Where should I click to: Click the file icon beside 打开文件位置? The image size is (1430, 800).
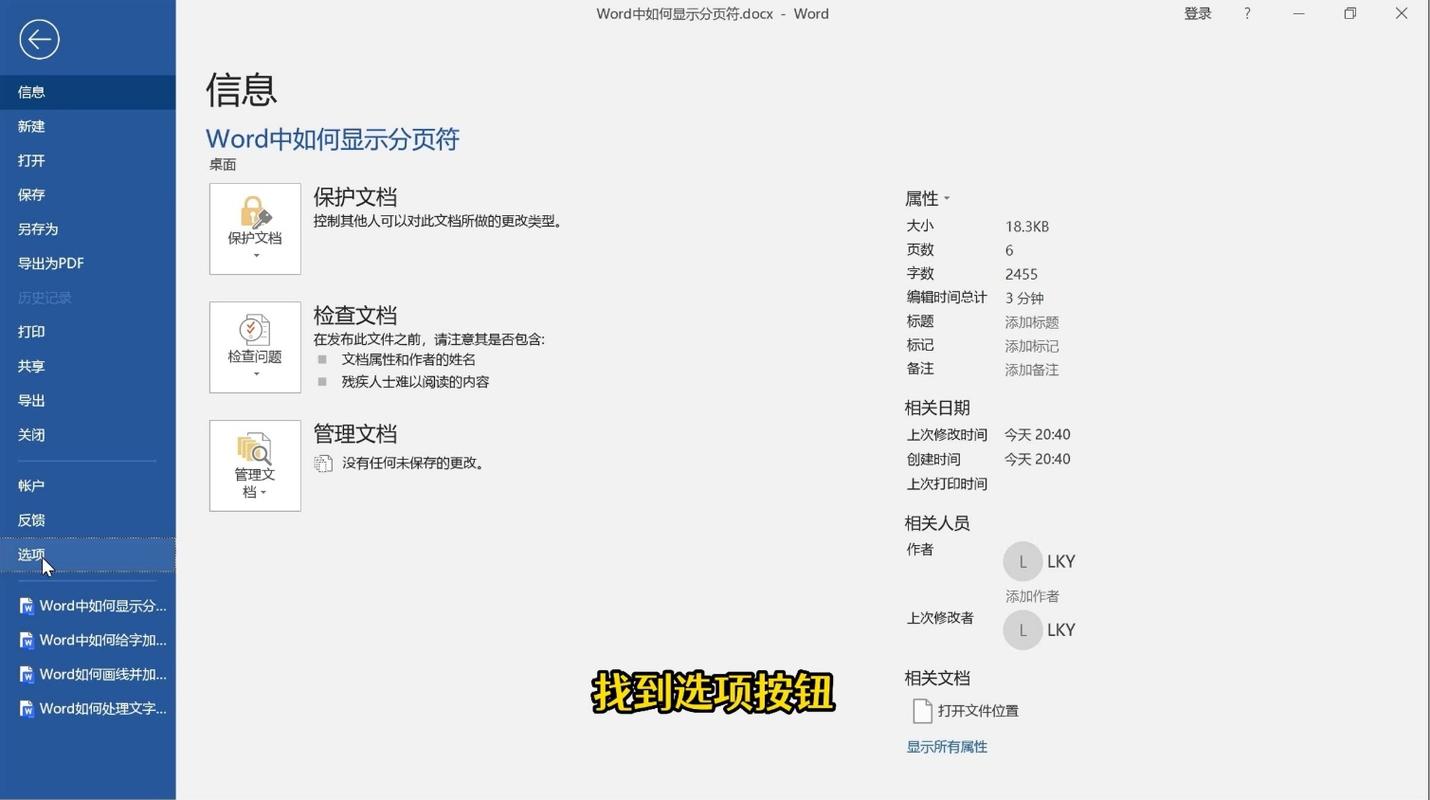(x=922, y=711)
